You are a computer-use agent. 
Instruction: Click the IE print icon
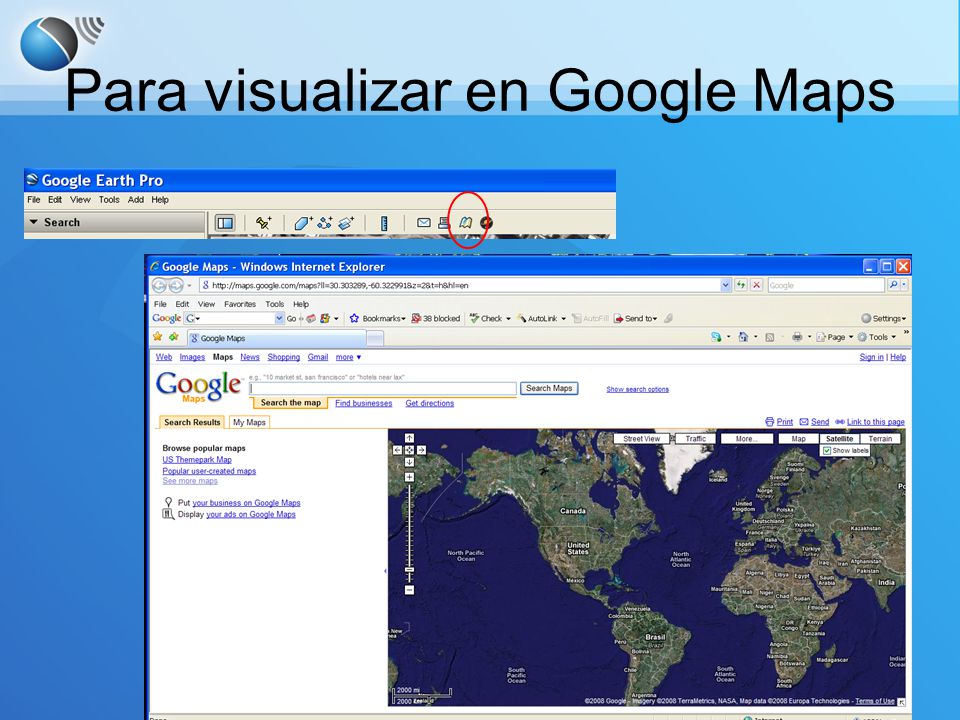(x=797, y=337)
